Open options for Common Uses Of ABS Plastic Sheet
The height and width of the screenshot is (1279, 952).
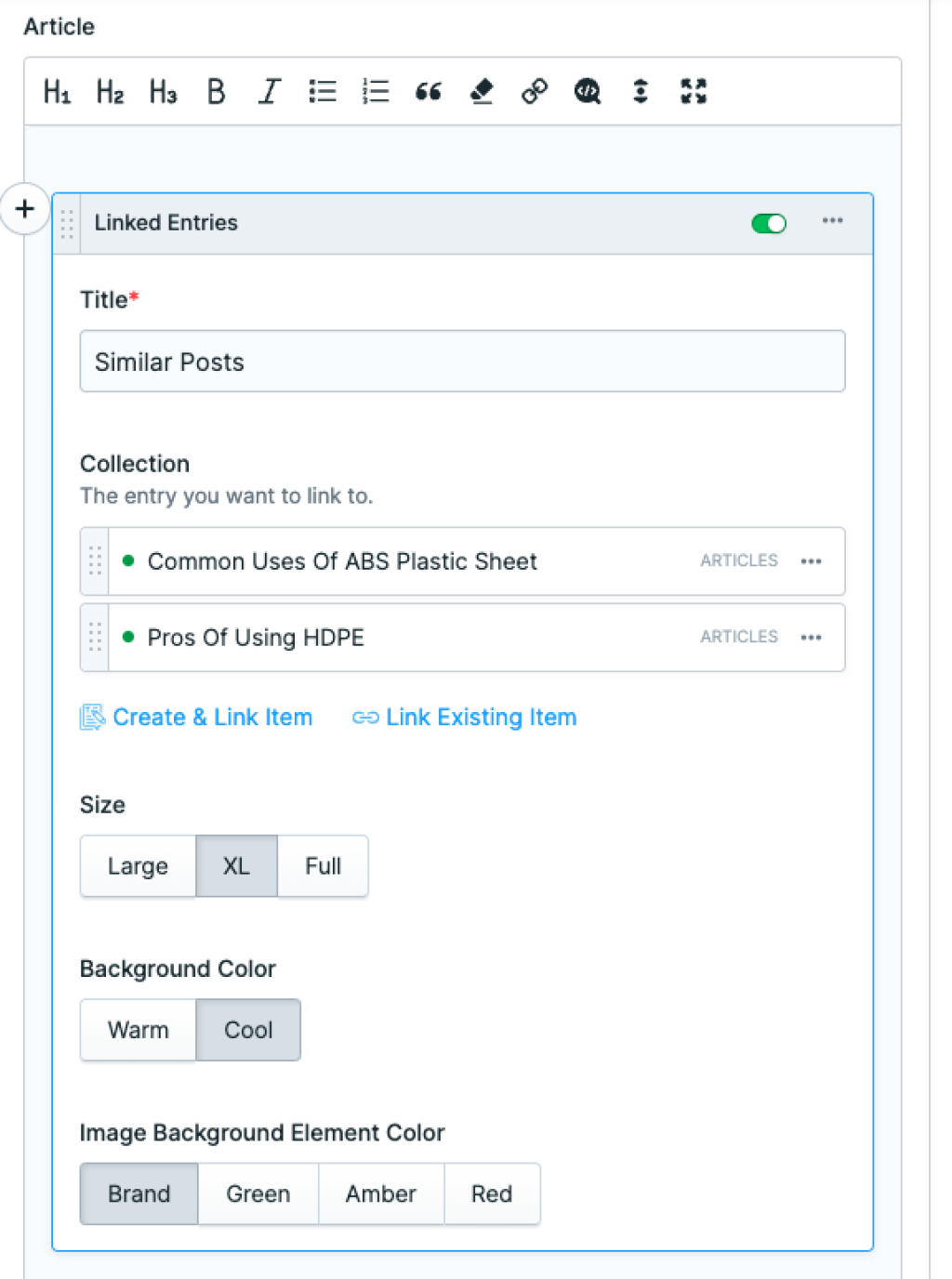click(x=812, y=560)
